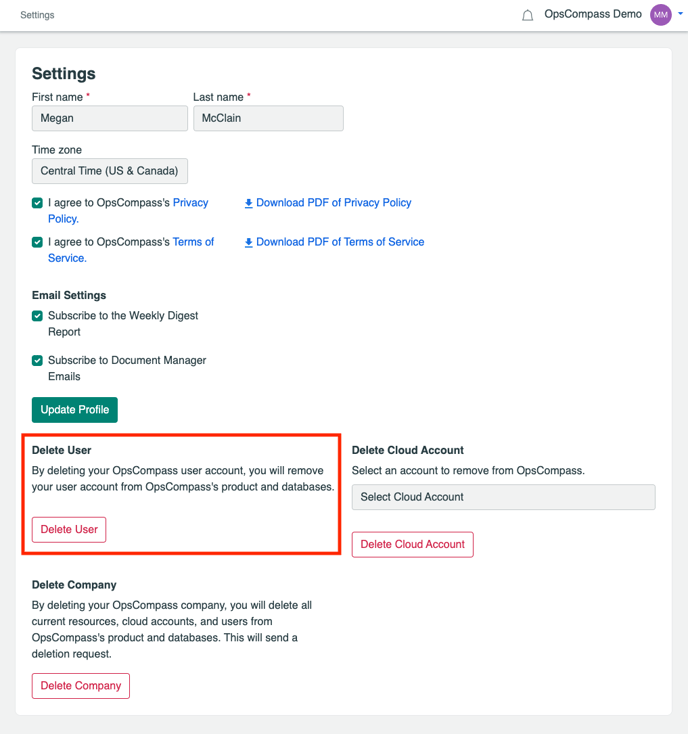688x734 pixels.
Task: Open the Select Cloud Account dropdown
Action: (504, 497)
